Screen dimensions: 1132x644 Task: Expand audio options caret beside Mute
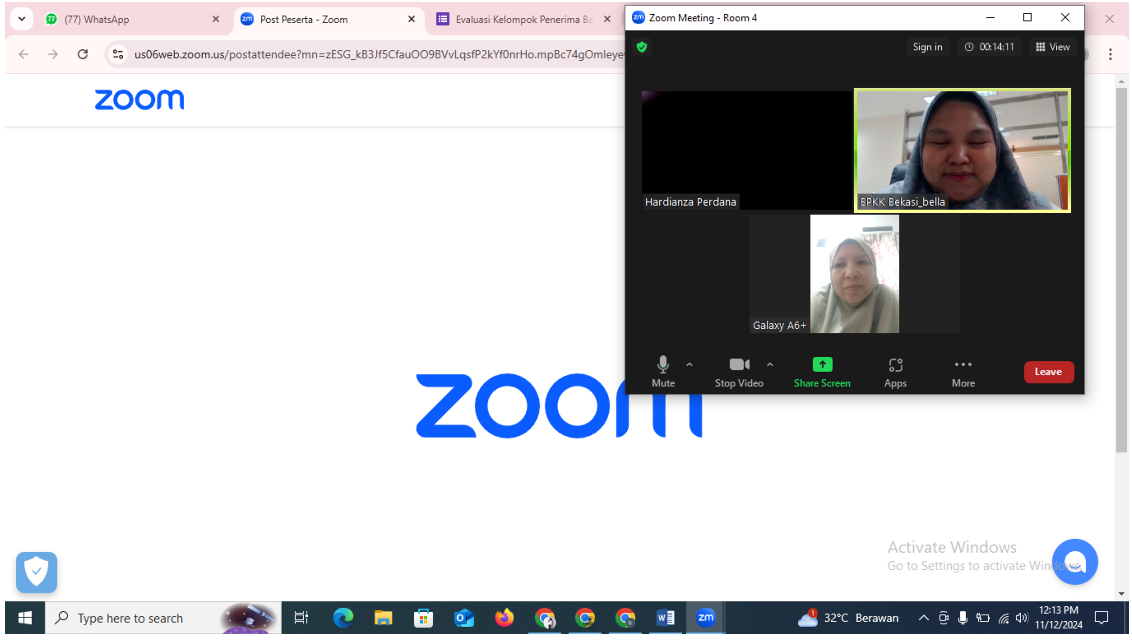[689, 365]
